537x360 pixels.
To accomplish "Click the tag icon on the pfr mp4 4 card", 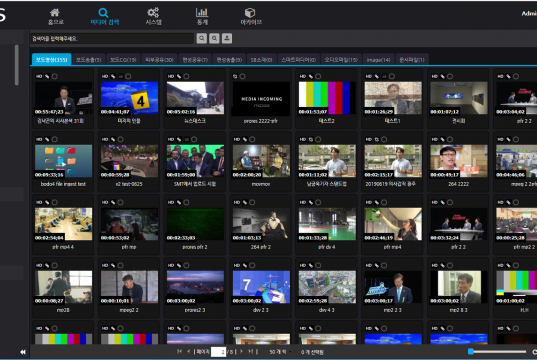I will (x=47, y=202).
